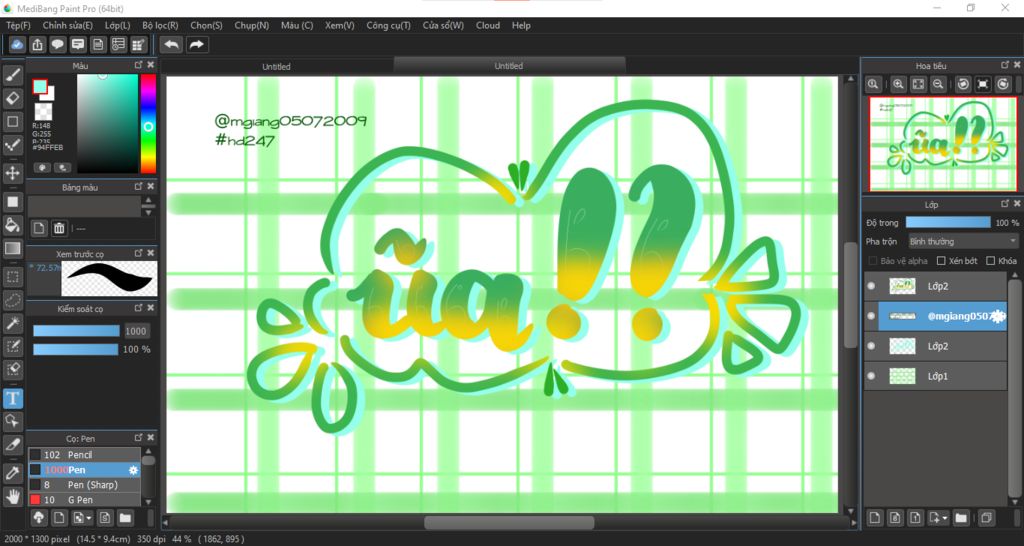Screen dimensions: 1024x546
Task: Select the Magic Wand tool
Action: tap(13, 323)
